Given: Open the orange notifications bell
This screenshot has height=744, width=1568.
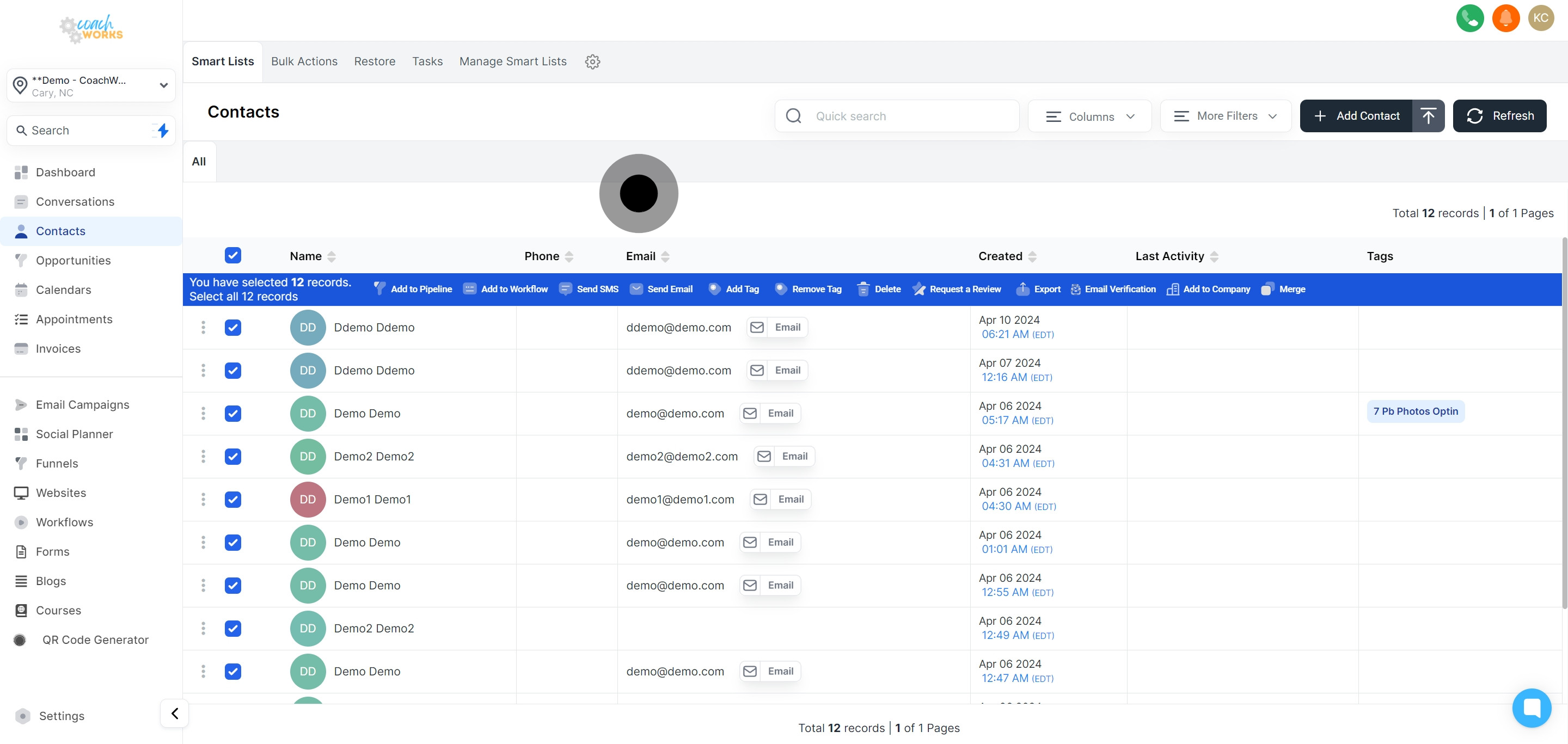Looking at the screenshot, I should pos(1505,17).
